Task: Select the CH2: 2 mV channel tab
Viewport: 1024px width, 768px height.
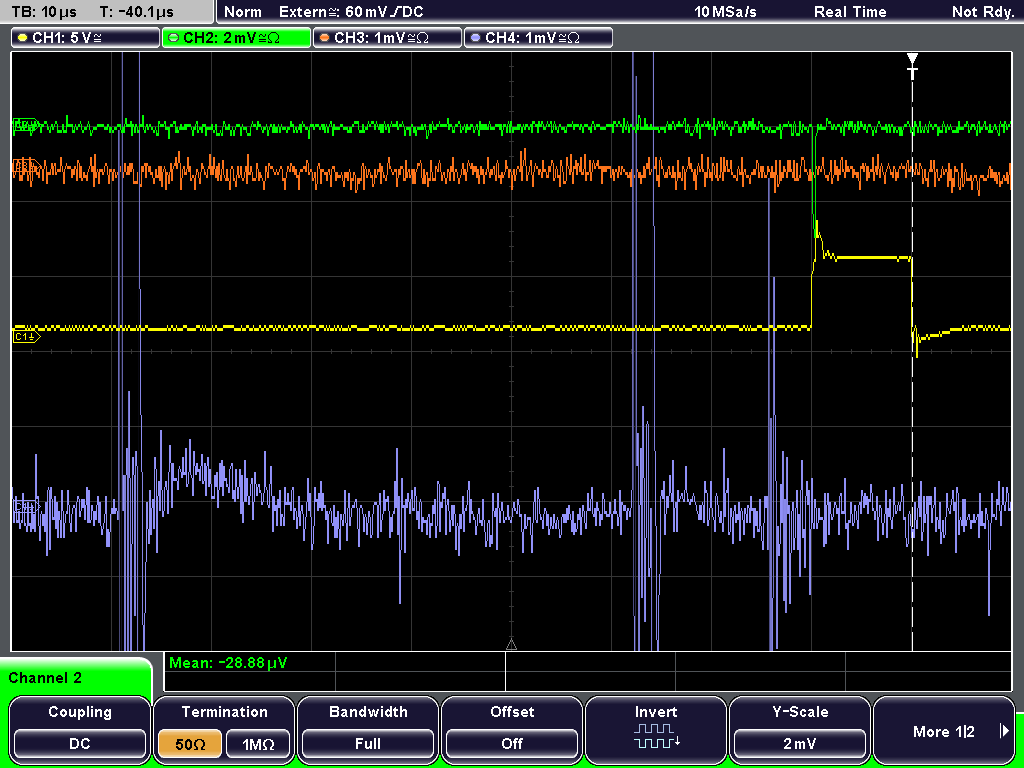Action: point(236,38)
